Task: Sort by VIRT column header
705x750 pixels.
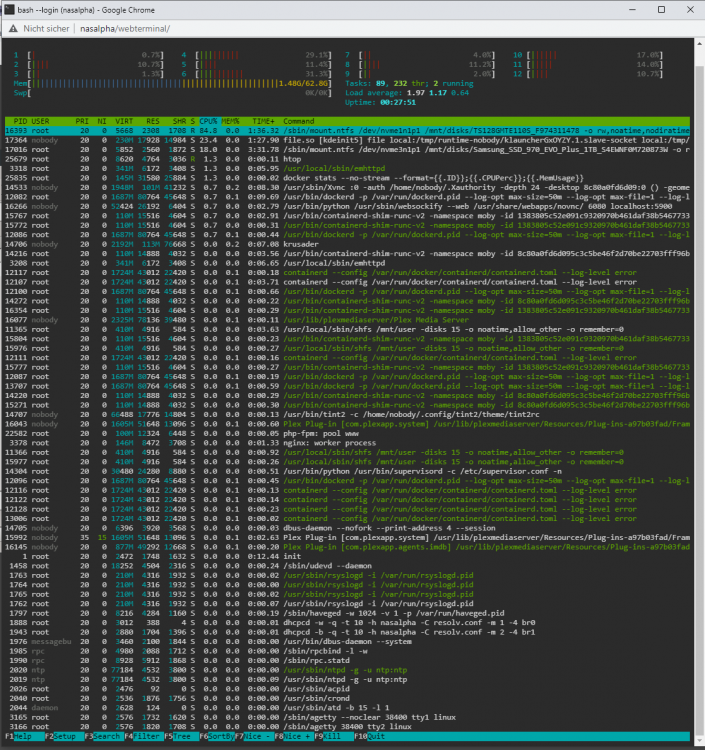Action: 124,121
